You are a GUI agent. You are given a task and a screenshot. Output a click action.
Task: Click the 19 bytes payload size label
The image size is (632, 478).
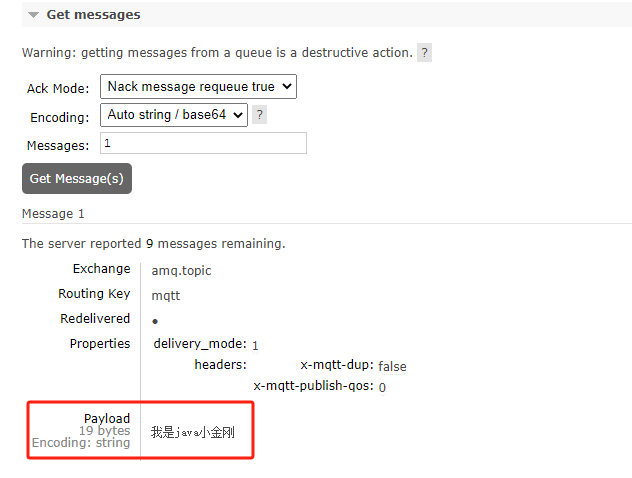pos(104,431)
